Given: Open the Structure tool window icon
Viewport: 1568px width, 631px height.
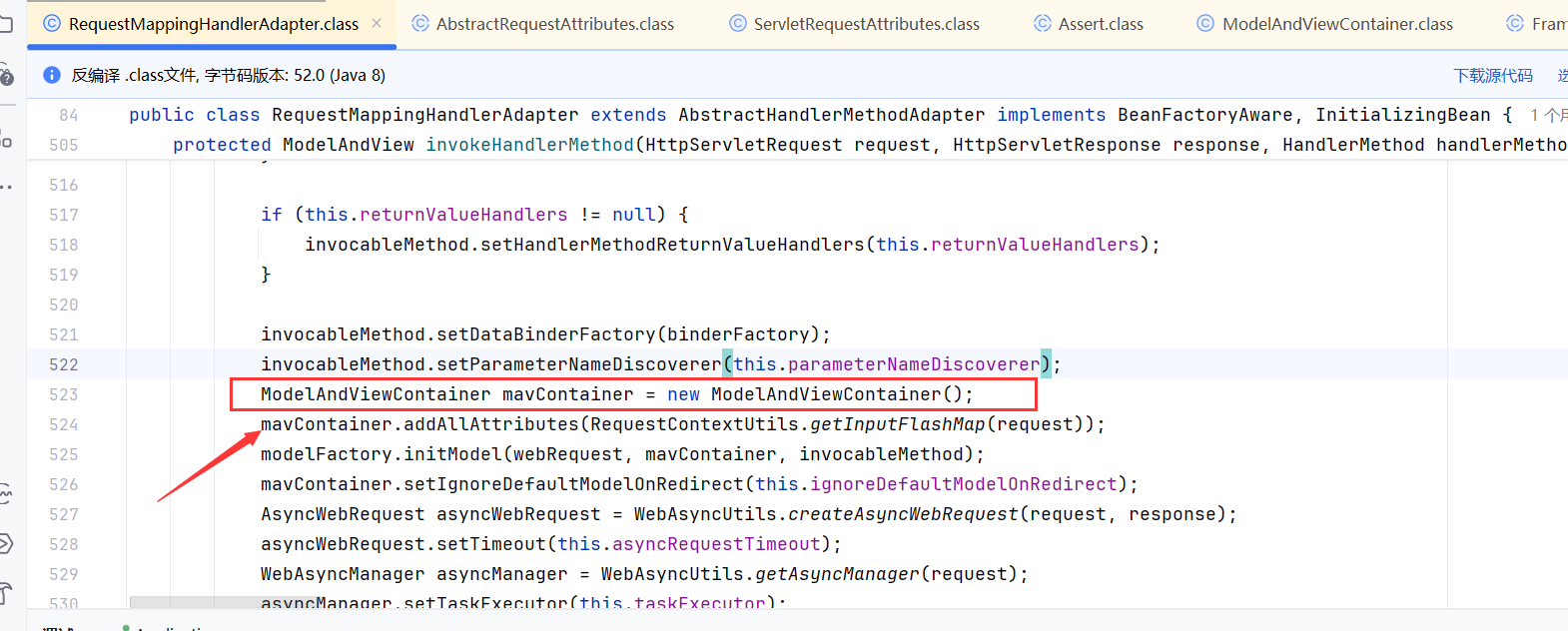Looking at the screenshot, I should (x=5, y=139).
